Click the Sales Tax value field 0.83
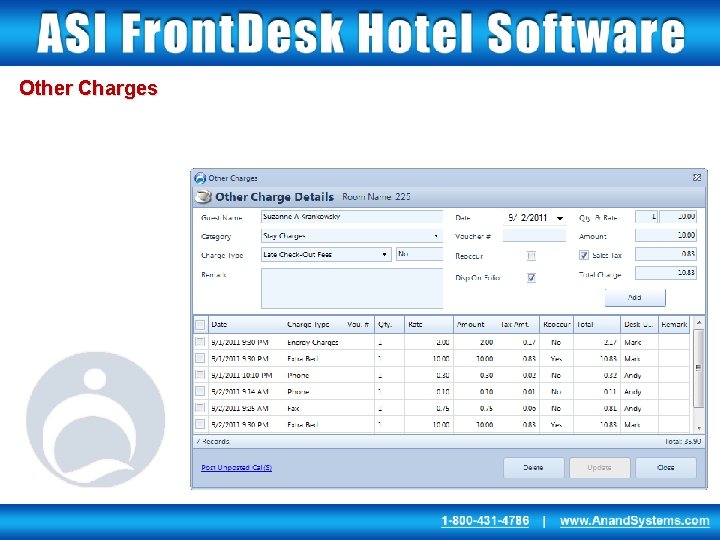This screenshot has height=540, width=720. point(666,254)
